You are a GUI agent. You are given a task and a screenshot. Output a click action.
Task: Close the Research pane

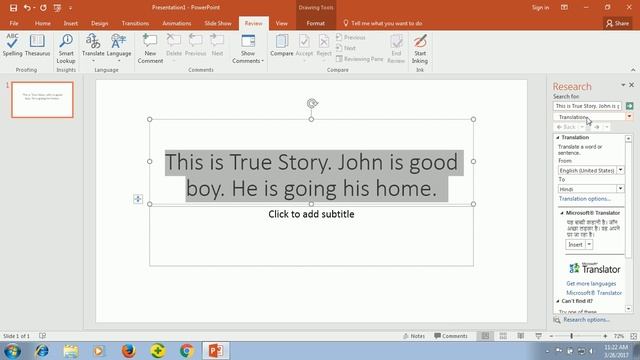[631, 85]
